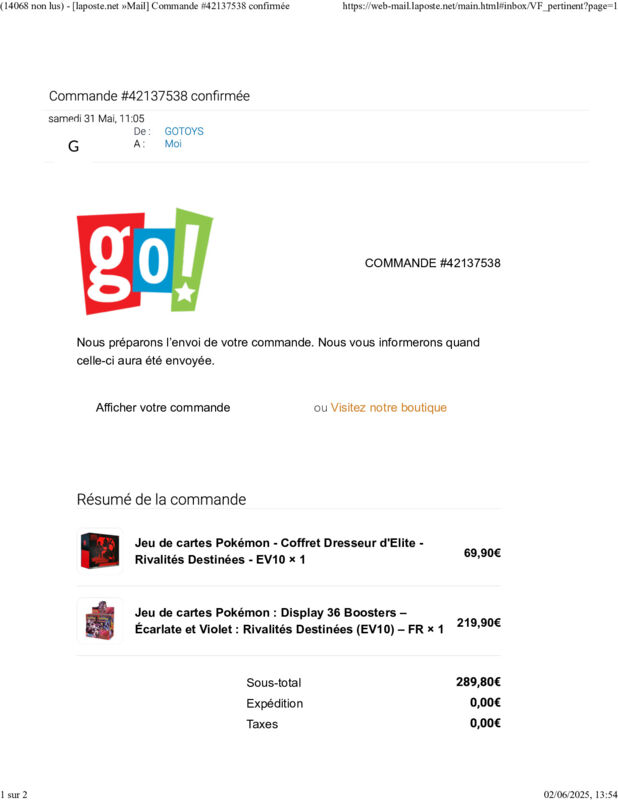Screen dimensions: 618x800
Task: Select the Display 36 Boosters product title
Action: coord(289,621)
